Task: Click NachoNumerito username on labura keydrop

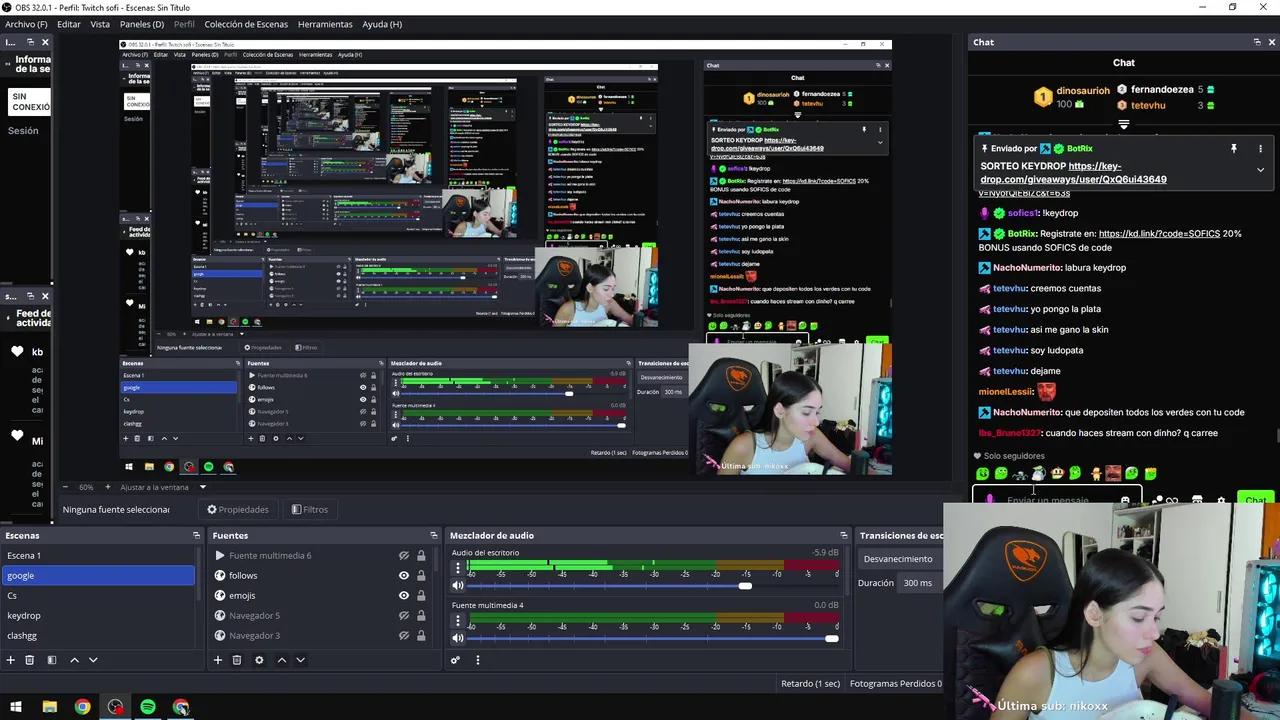Action: click(1027, 268)
